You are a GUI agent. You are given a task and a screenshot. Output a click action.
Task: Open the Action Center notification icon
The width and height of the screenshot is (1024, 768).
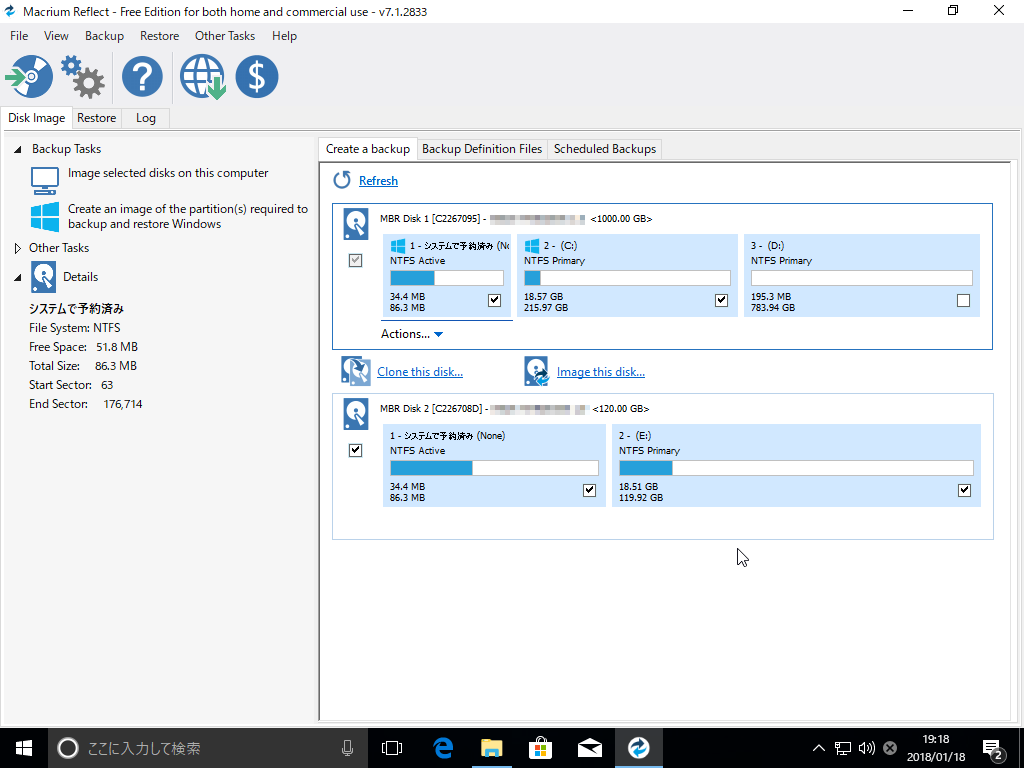click(993, 749)
